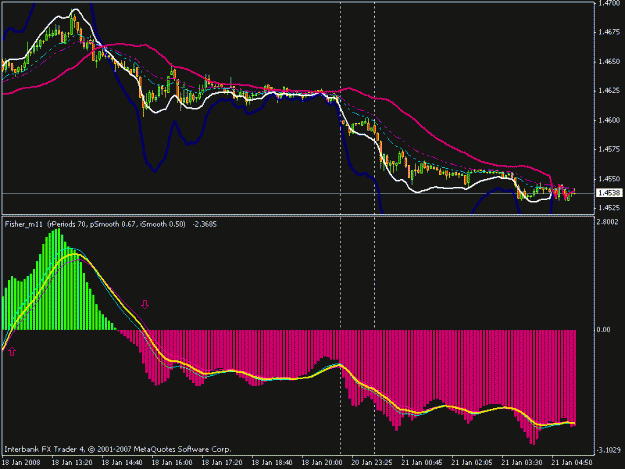Click the 1.4600 price scale label

tap(609, 120)
